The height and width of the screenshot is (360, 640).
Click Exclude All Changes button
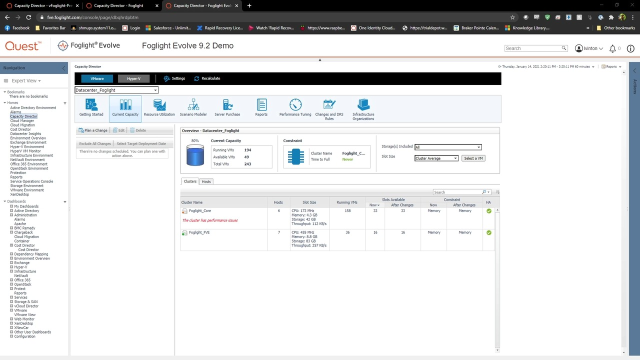[95, 144]
